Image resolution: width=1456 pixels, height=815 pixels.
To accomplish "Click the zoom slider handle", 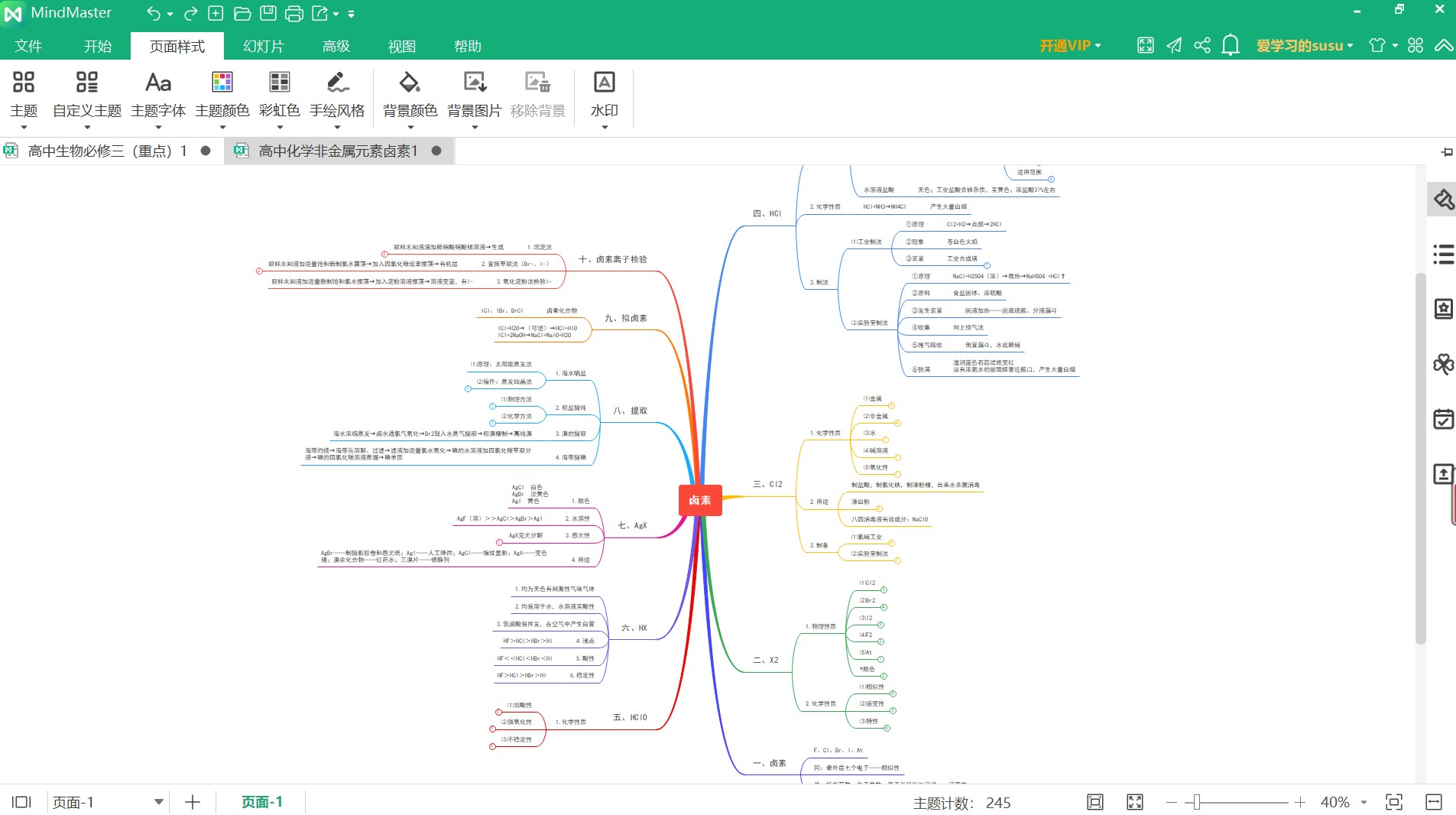I will [1197, 802].
